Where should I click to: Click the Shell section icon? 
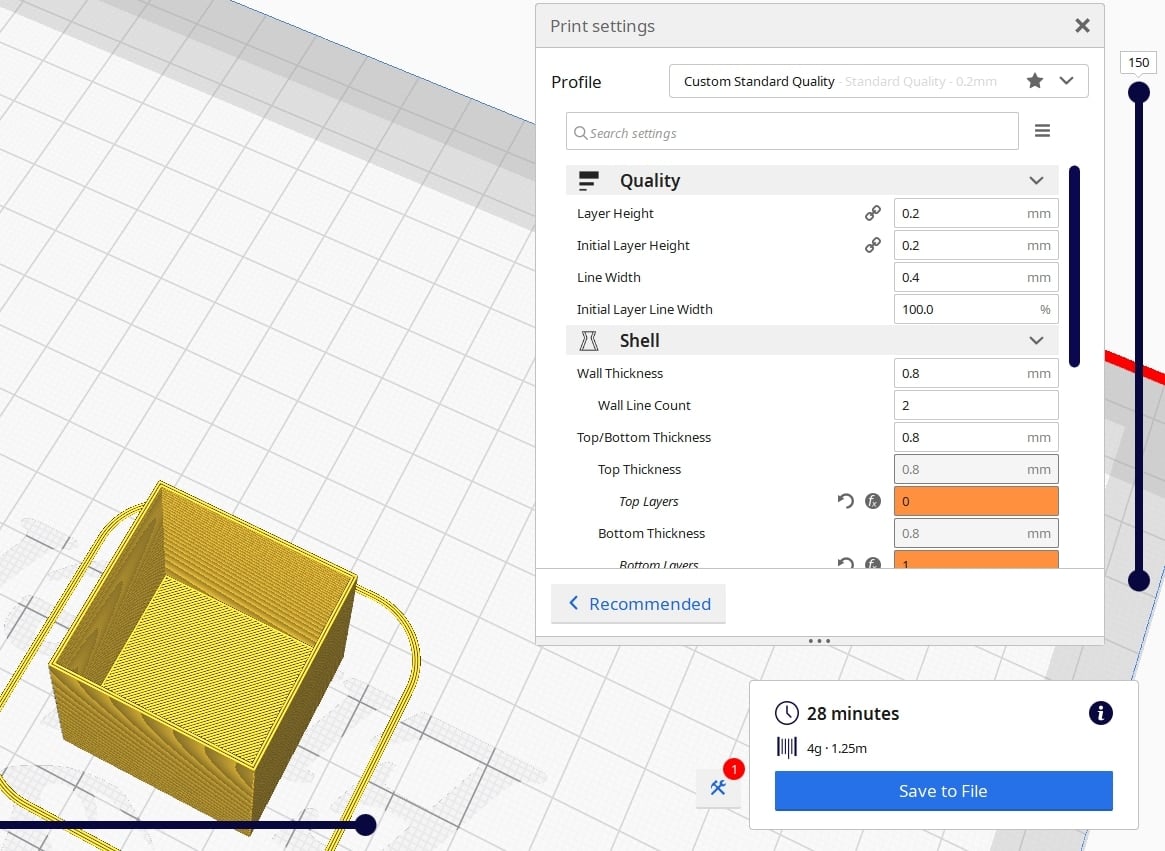tap(588, 340)
